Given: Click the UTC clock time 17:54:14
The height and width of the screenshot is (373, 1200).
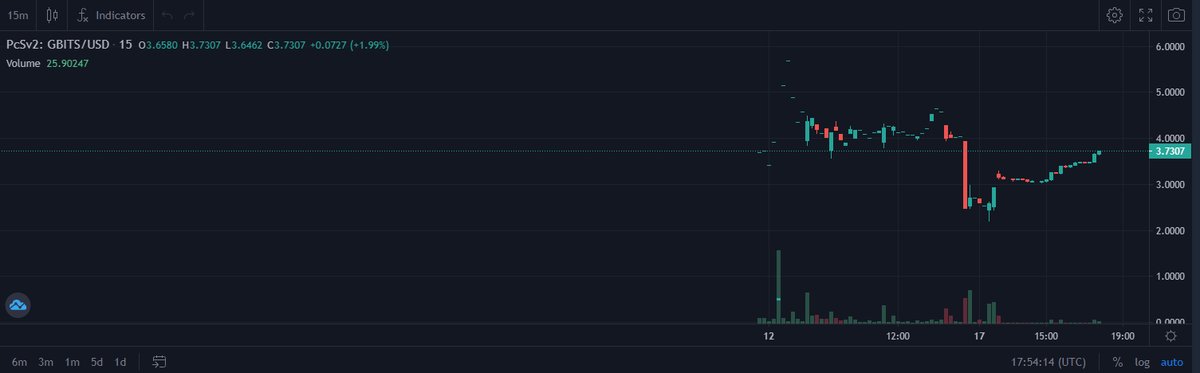Looking at the screenshot, I should 1049,361.
